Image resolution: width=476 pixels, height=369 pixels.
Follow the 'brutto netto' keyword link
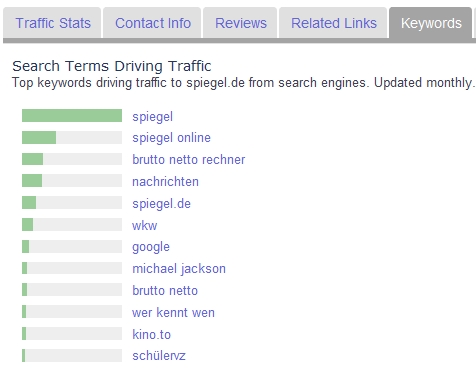click(x=165, y=290)
